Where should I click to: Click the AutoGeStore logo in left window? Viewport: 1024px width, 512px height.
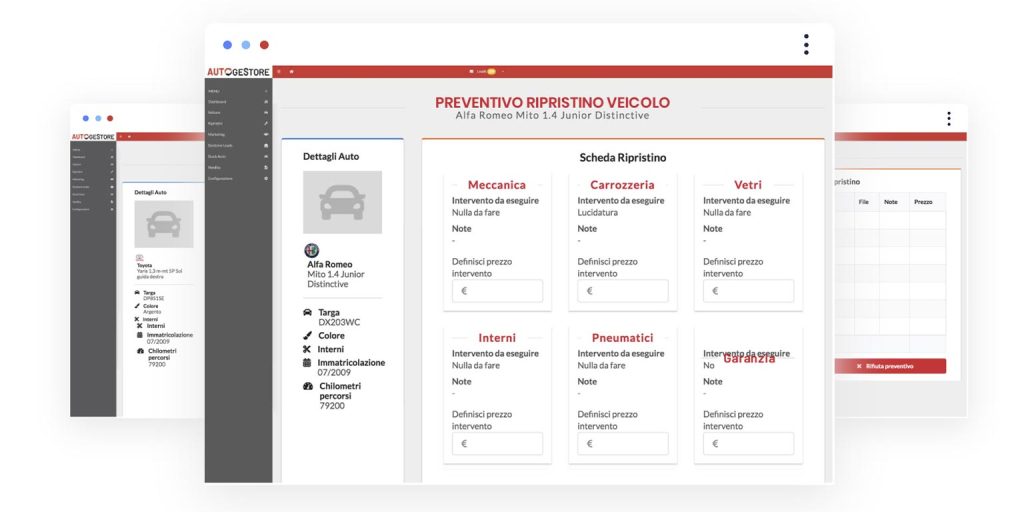click(93, 136)
